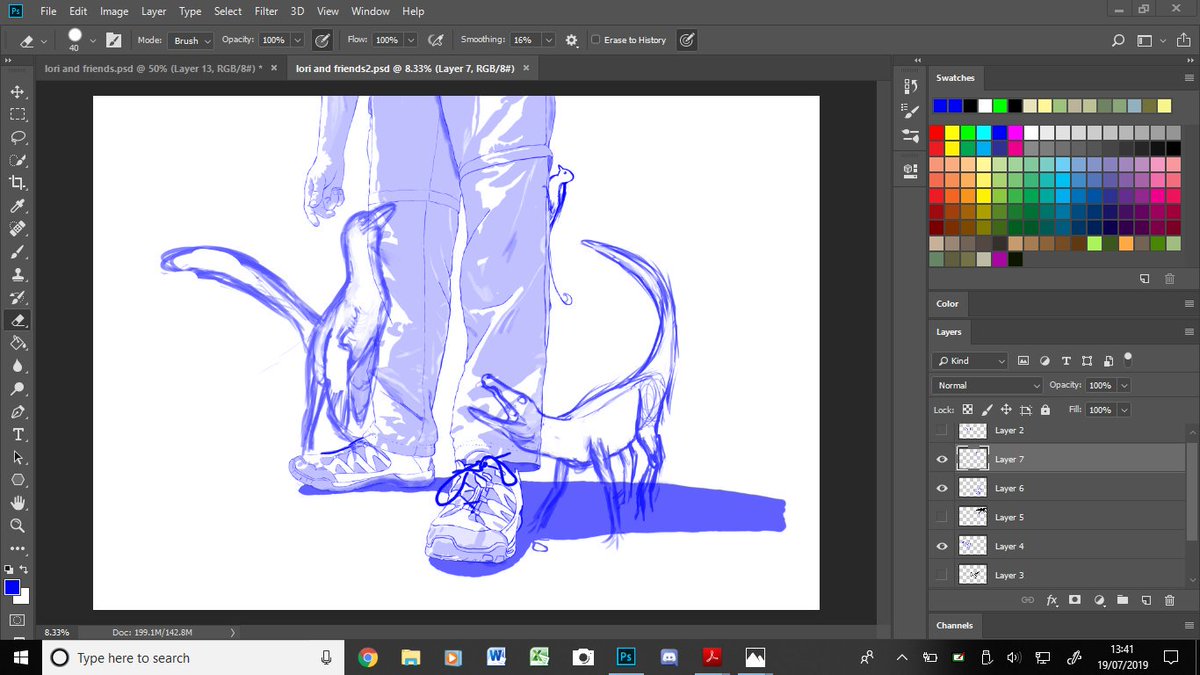Open Normal blend mode dropdown

click(989, 385)
